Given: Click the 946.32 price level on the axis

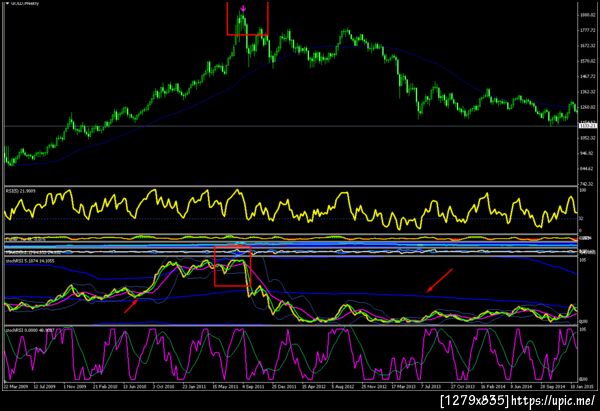Looking at the screenshot, I should tap(587, 153).
